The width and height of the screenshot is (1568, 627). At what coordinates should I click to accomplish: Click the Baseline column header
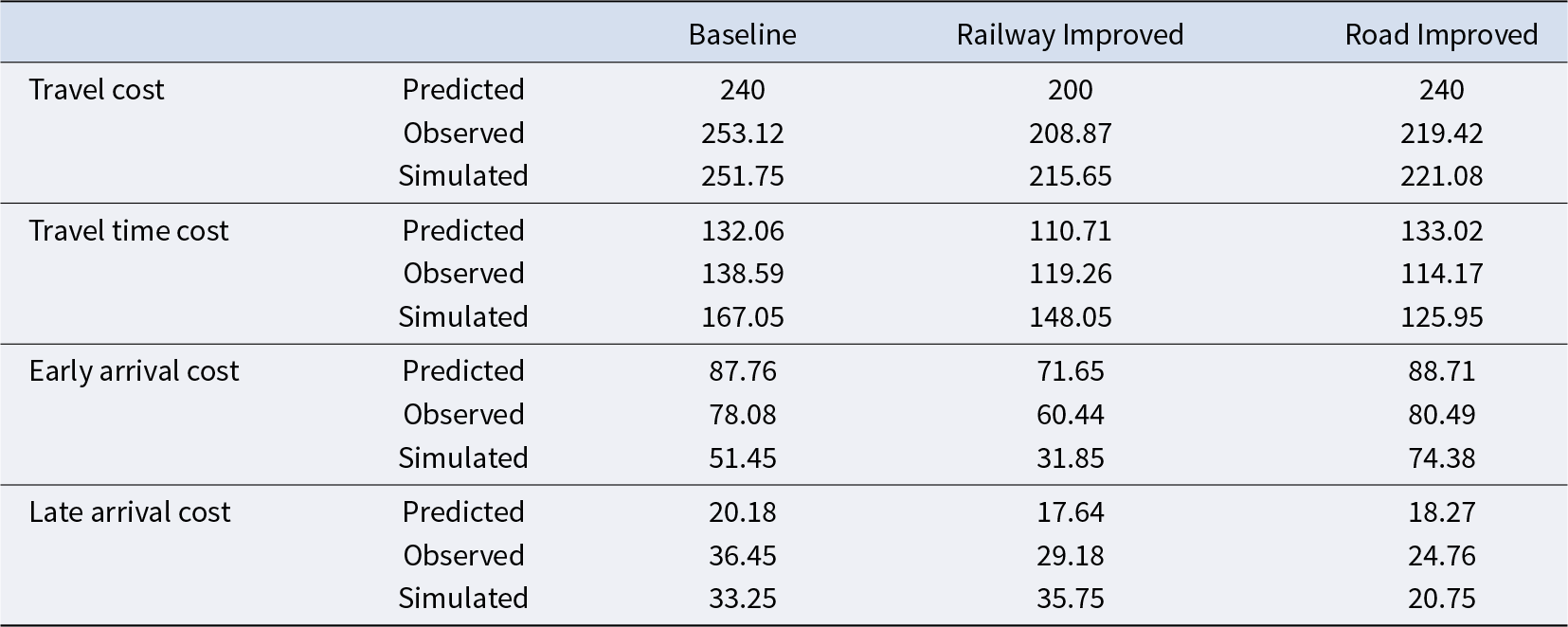click(x=742, y=35)
